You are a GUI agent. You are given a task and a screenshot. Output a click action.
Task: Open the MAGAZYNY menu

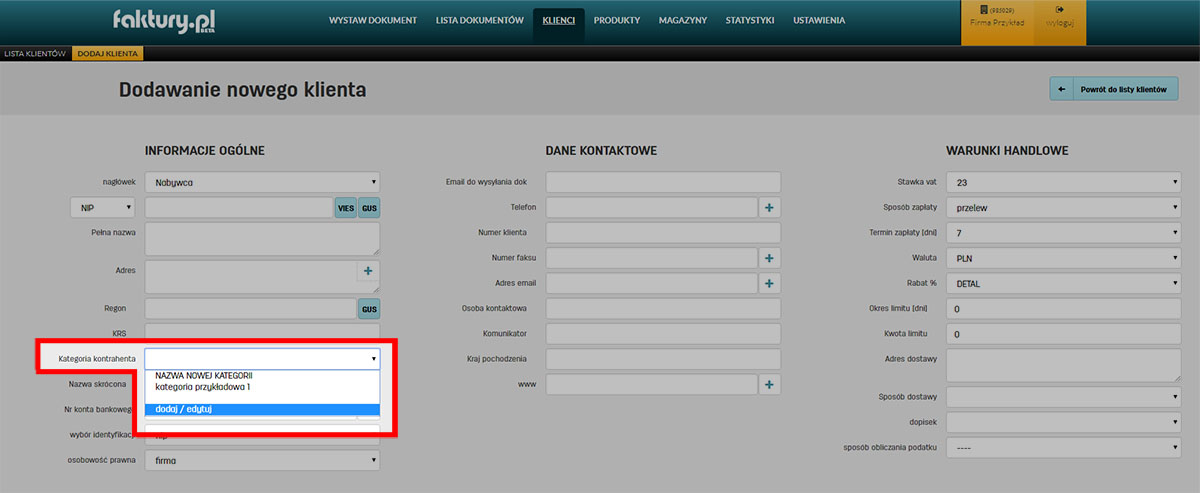683,20
